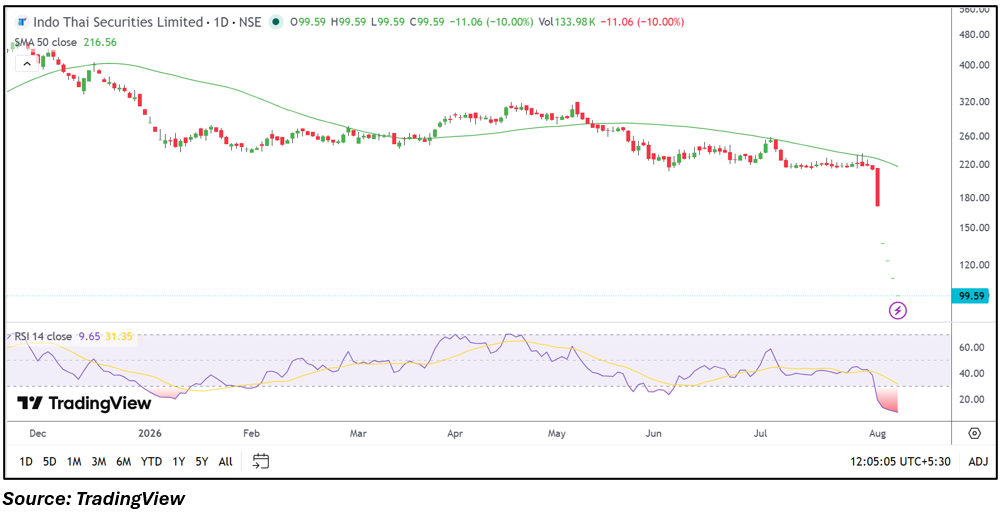Select the 6M time range
The width and height of the screenshot is (1000, 516).
(123, 461)
